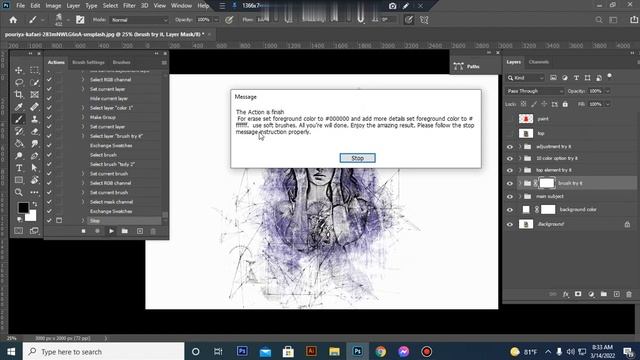Hide the adjustment try 8 group
The width and height of the screenshot is (640, 360).
coord(509,147)
